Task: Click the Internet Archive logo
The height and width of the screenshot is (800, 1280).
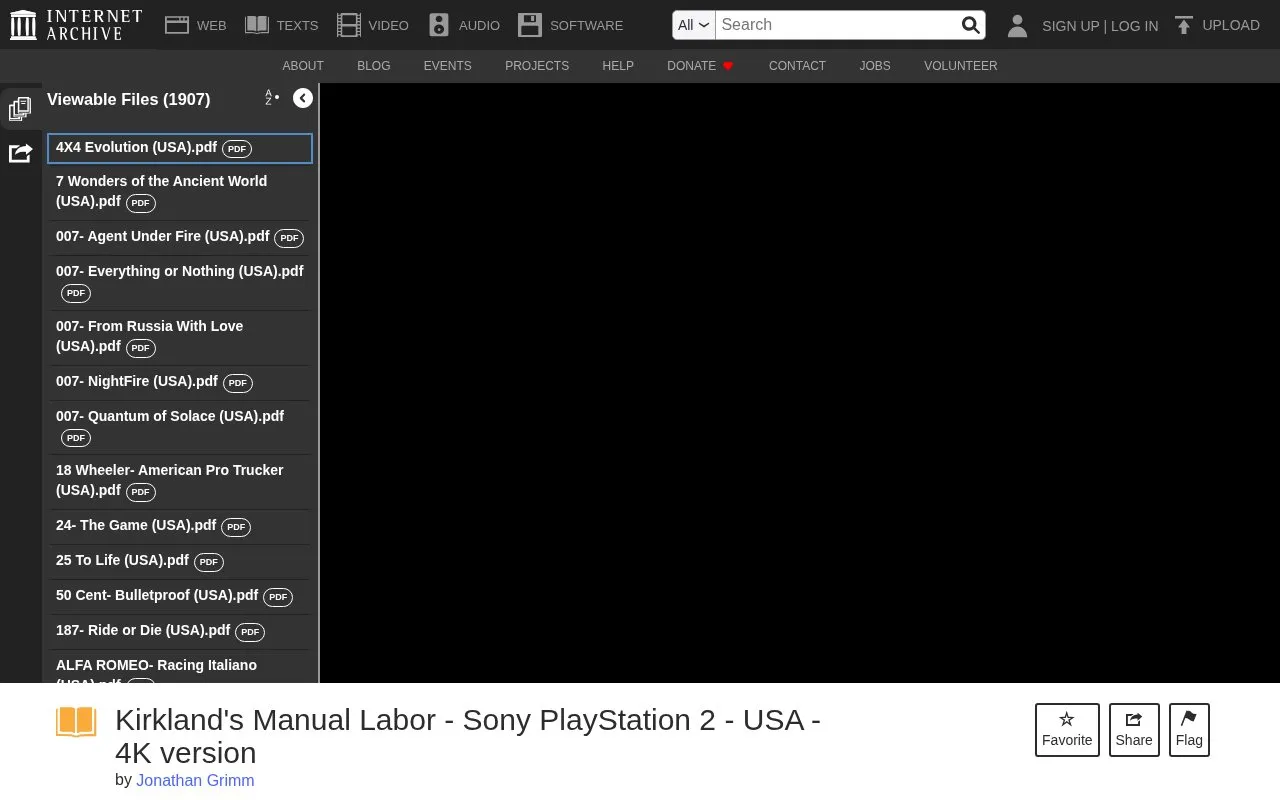Action: (76, 25)
